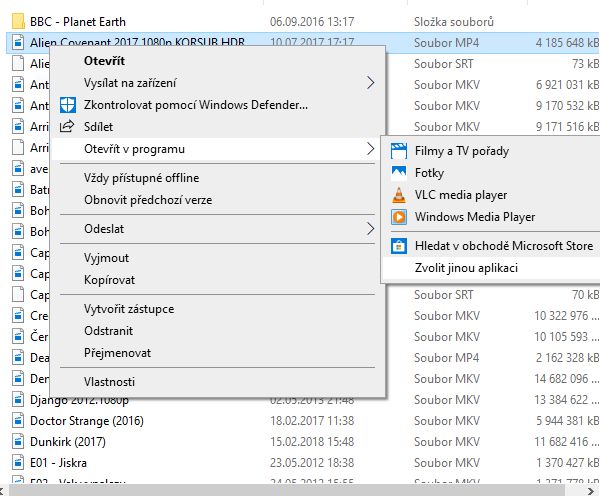Click the horizontal scrollbar track
The image size is (600, 496).
pyautogui.click(x=287, y=490)
